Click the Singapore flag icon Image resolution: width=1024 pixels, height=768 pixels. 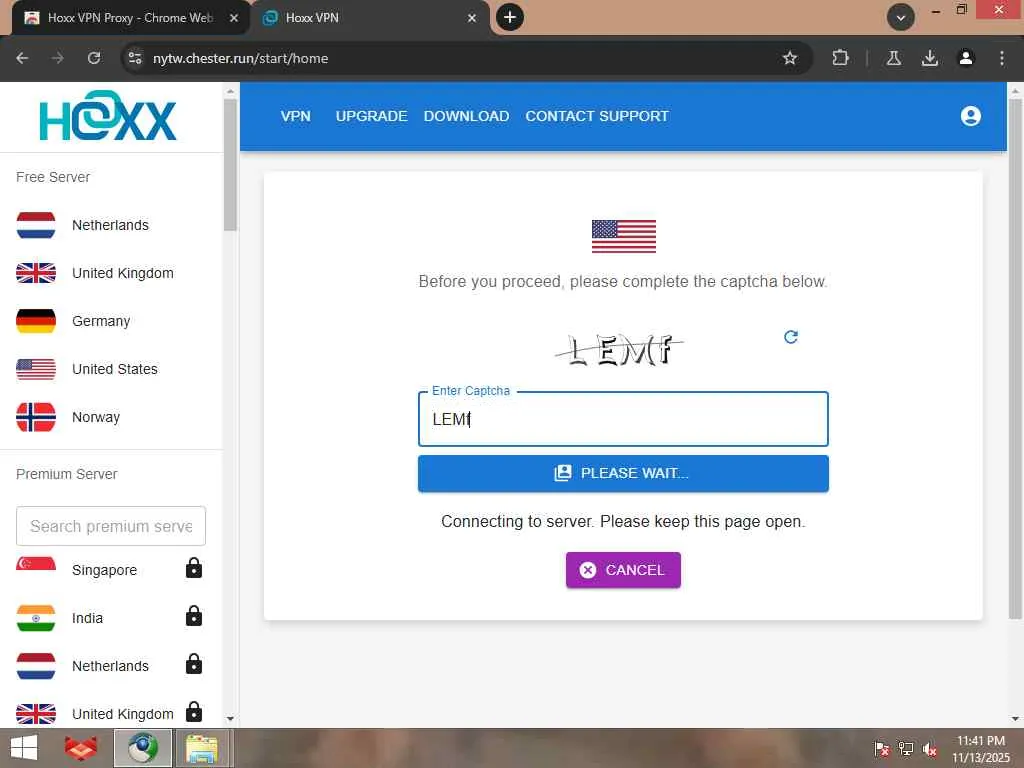point(36,566)
